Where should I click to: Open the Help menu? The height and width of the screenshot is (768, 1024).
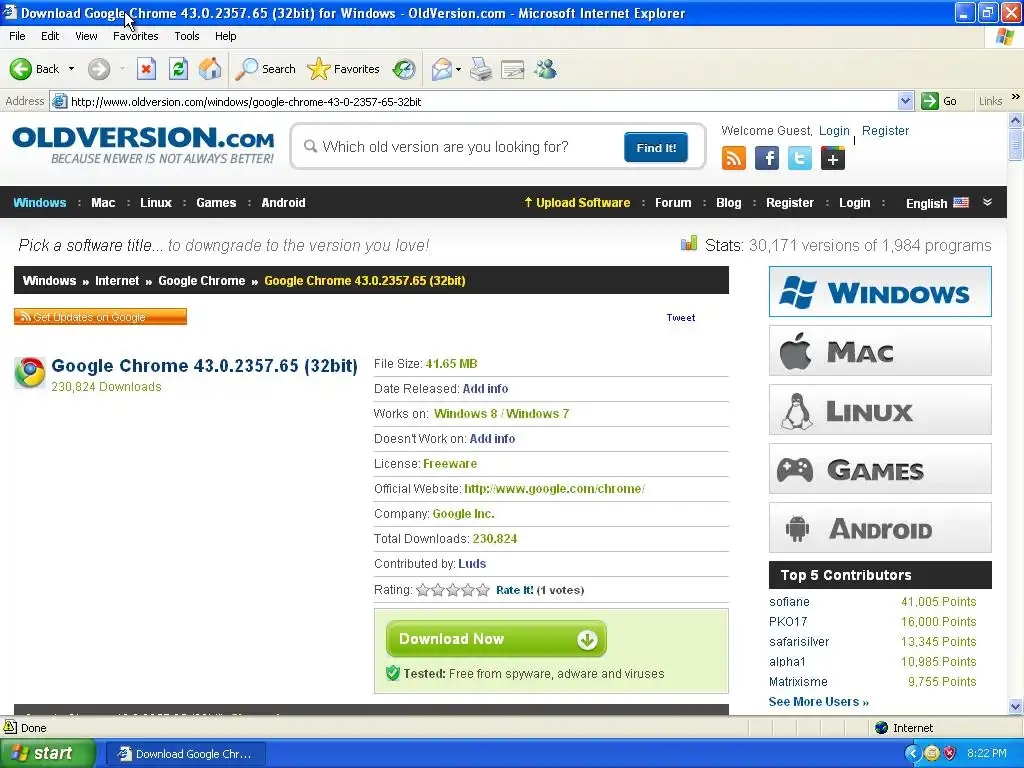pos(225,36)
